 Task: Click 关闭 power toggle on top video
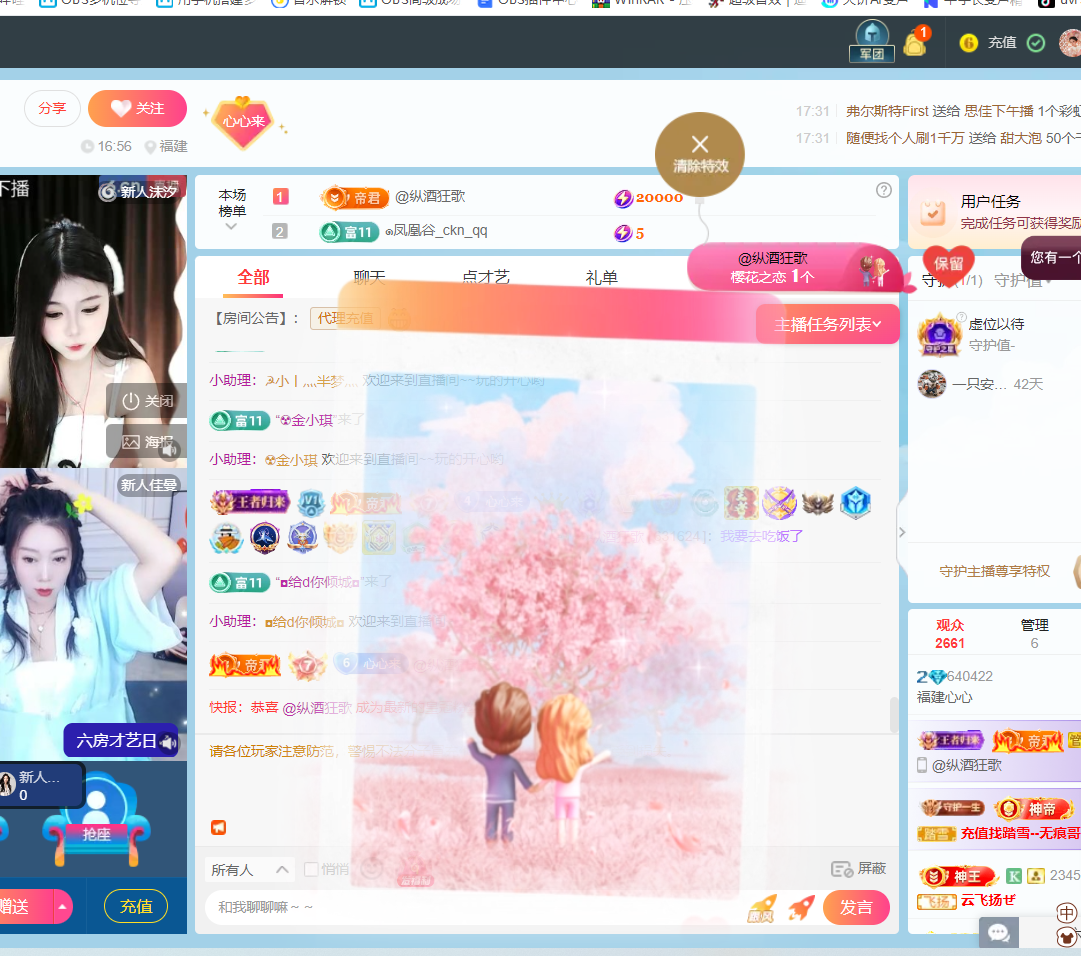tap(147, 400)
